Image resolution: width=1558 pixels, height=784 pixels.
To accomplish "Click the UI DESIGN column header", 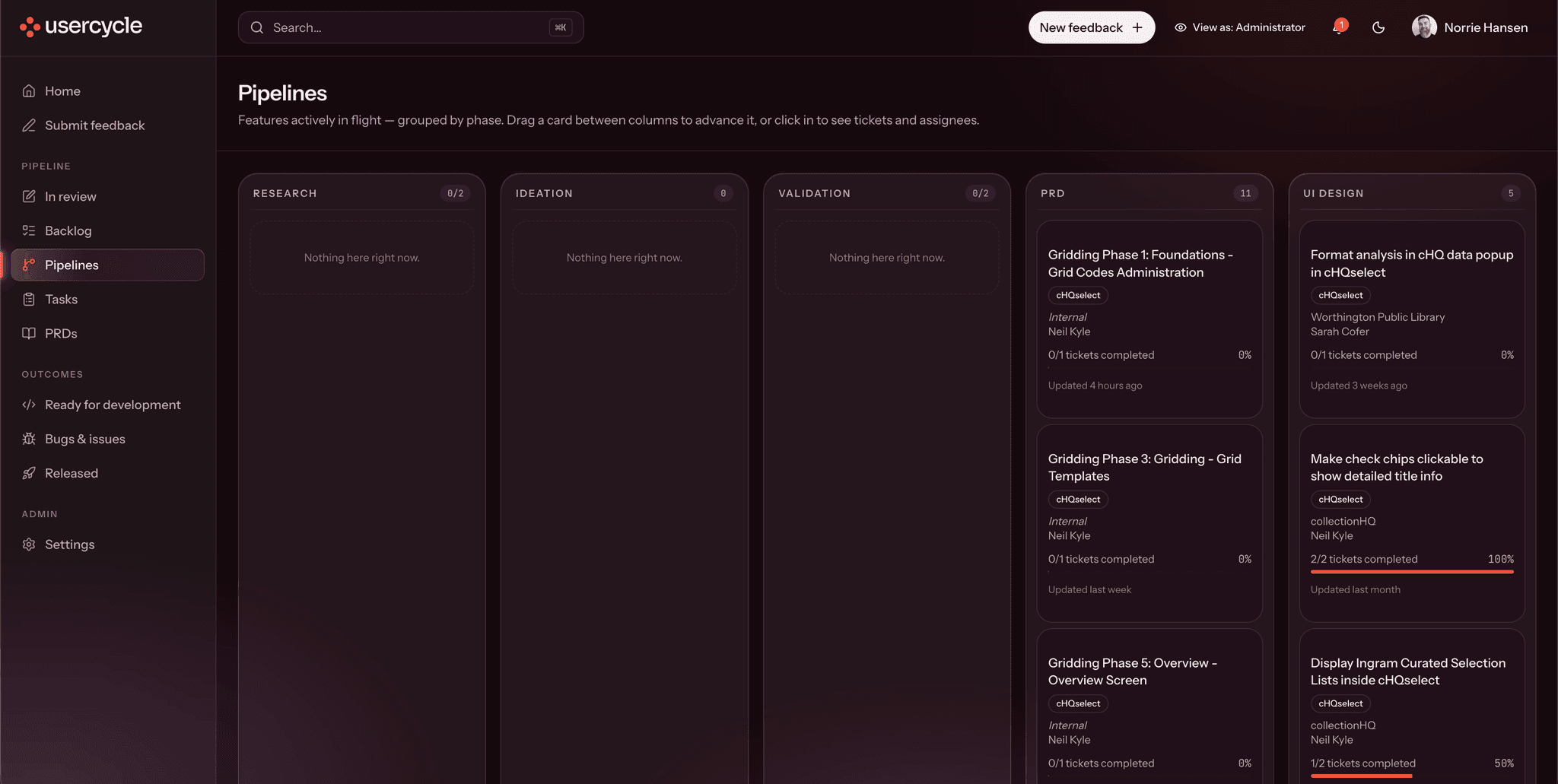I will click(1334, 194).
